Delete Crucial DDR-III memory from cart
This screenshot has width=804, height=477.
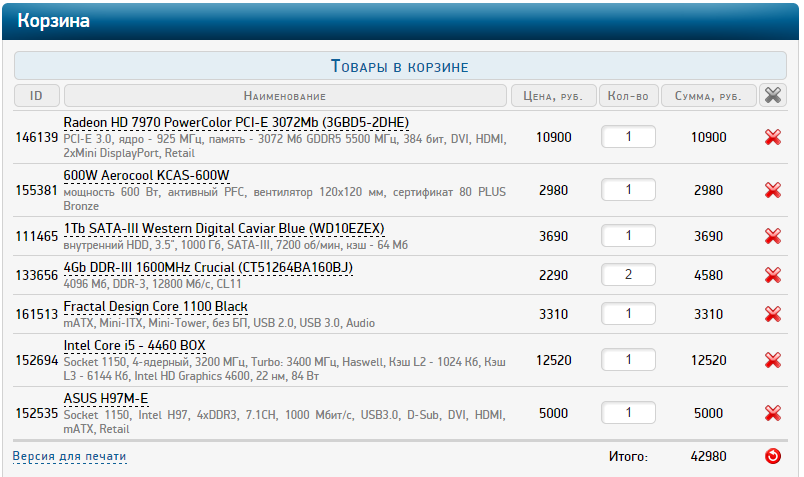772,275
